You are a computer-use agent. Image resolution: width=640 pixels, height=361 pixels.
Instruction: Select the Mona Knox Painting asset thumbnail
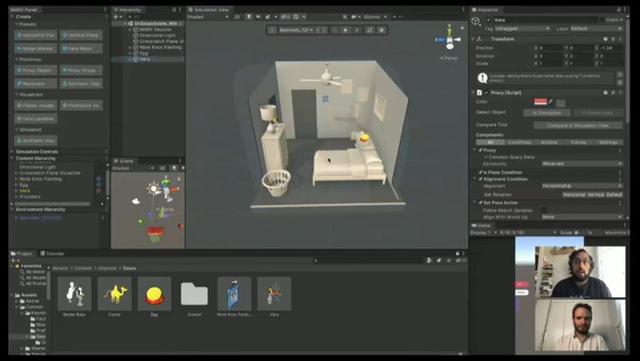click(x=234, y=294)
